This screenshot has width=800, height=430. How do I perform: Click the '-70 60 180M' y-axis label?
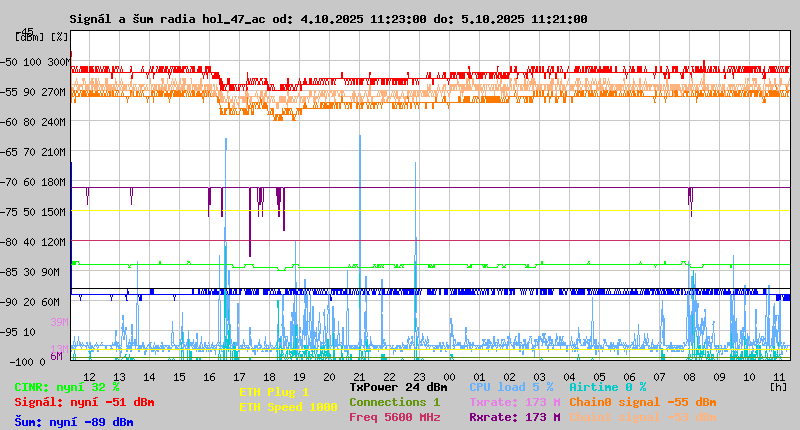(33, 182)
